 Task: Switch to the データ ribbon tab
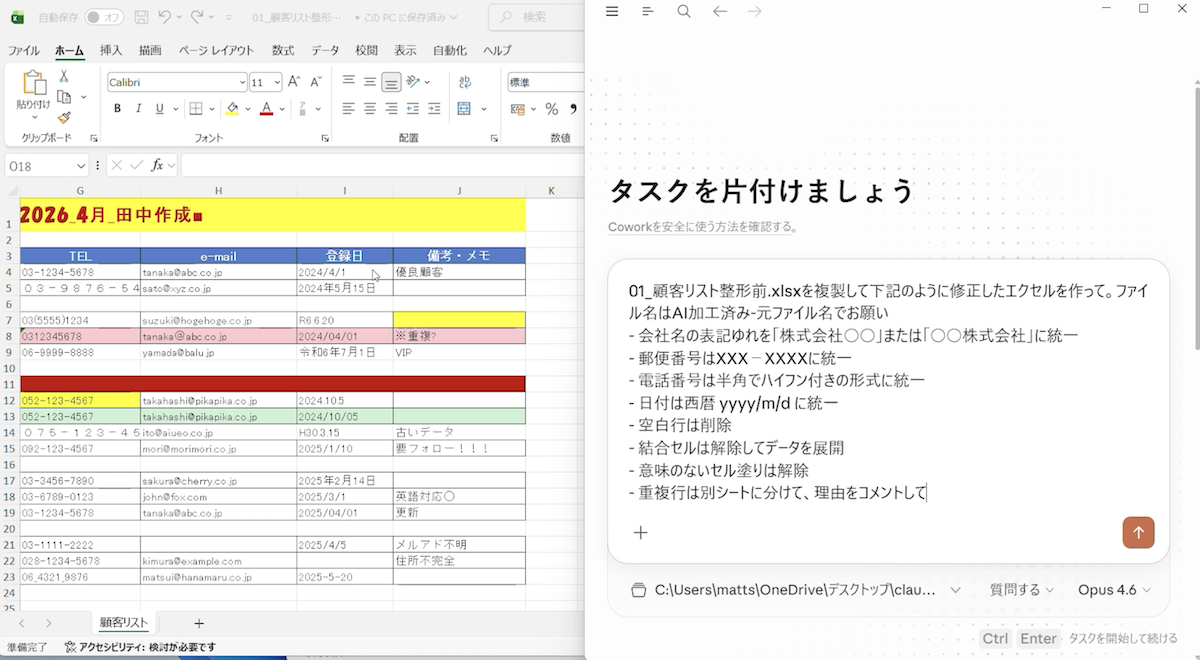(x=325, y=50)
